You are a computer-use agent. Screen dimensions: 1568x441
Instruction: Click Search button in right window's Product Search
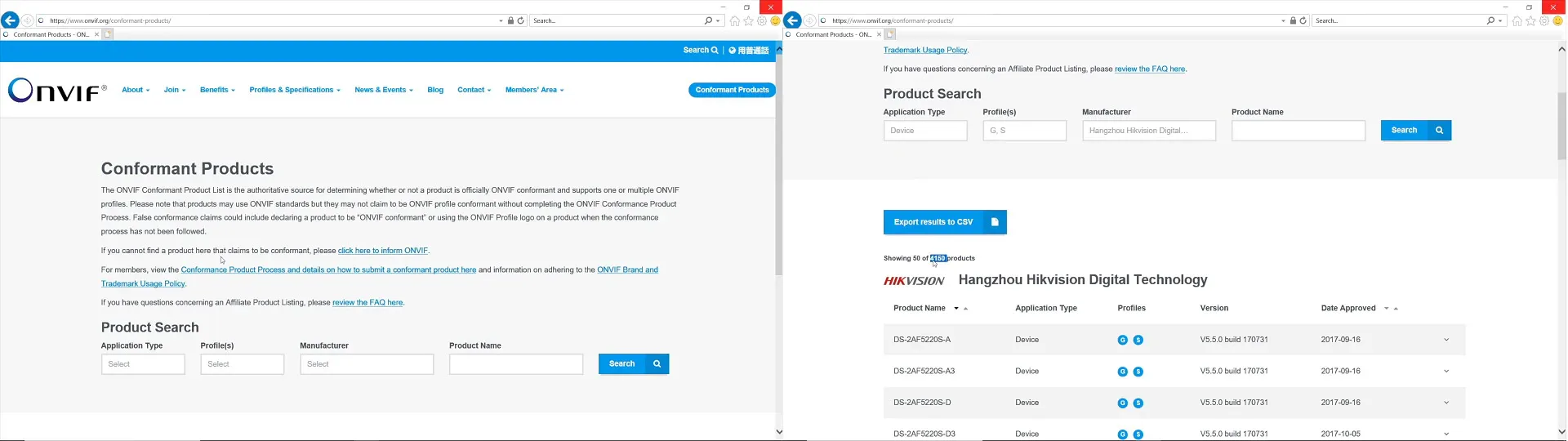pos(1416,131)
